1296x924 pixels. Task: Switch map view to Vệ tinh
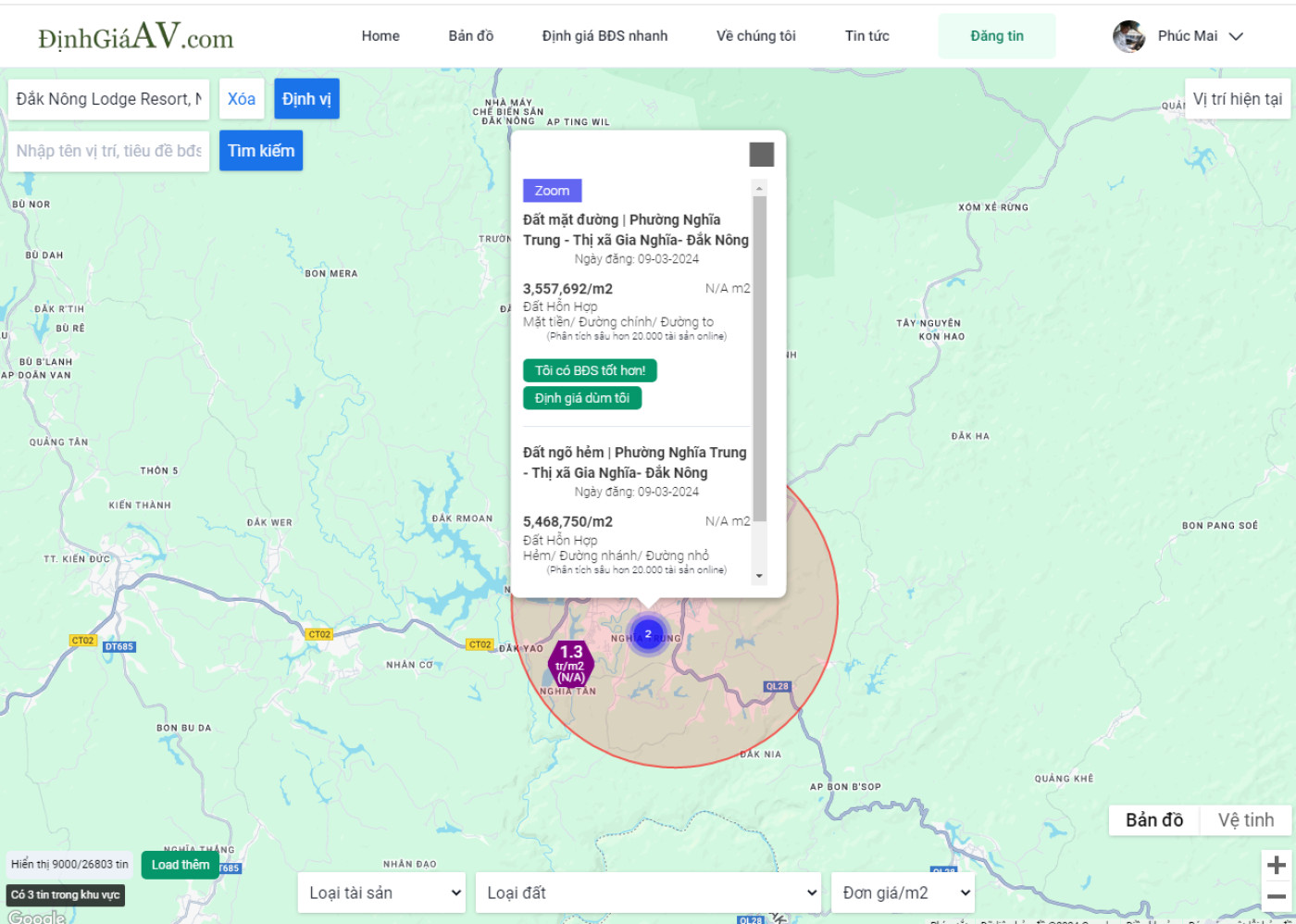pos(1245,820)
